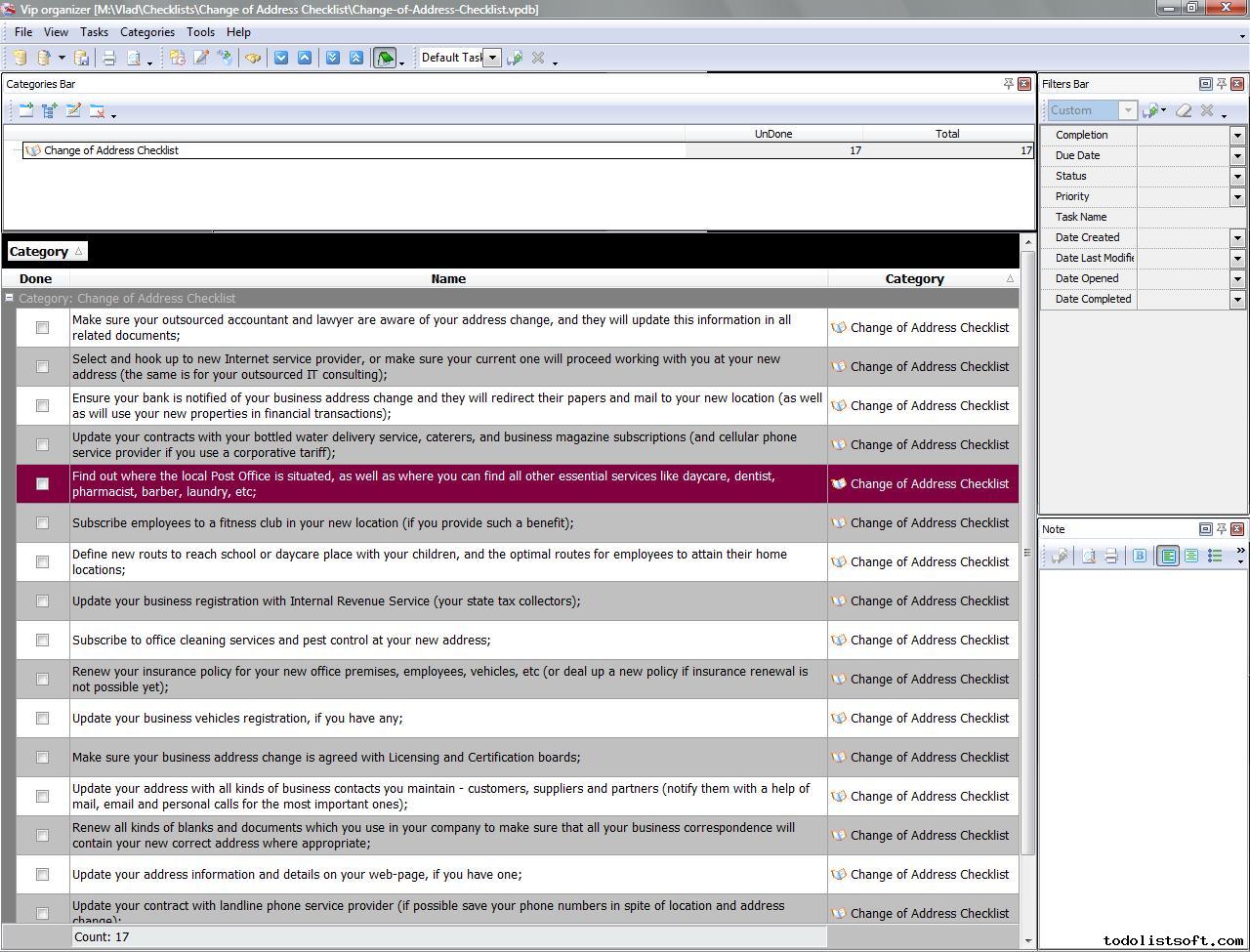Viewport: 1250px width, 952px height.
Task: Mark 'Update your business vehicles registration' done
Action: click(42, 719)
